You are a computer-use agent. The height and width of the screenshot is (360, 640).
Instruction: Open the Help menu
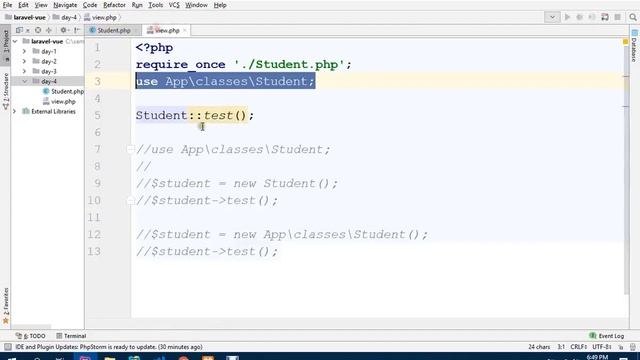220,5
